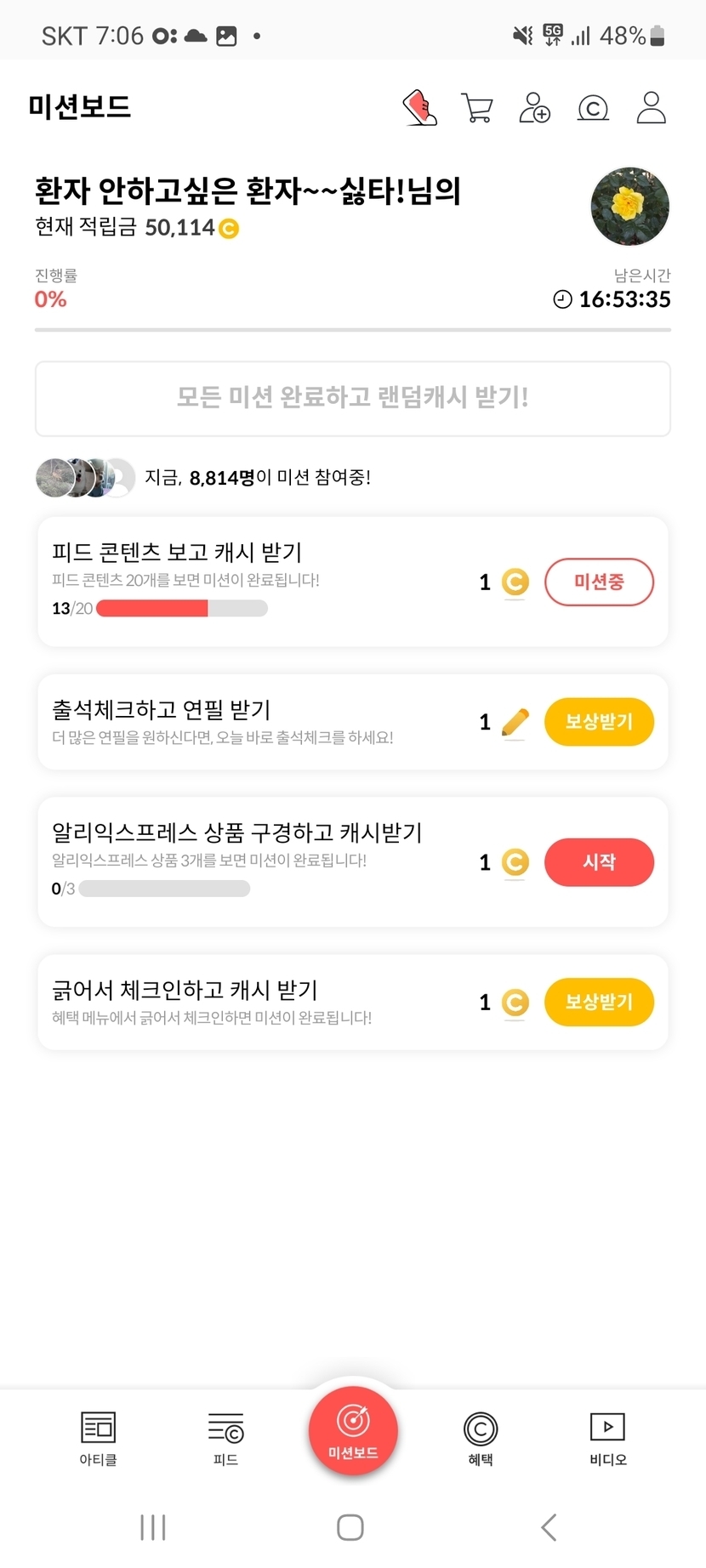Open the 혜택 tab

[481, 1439]
